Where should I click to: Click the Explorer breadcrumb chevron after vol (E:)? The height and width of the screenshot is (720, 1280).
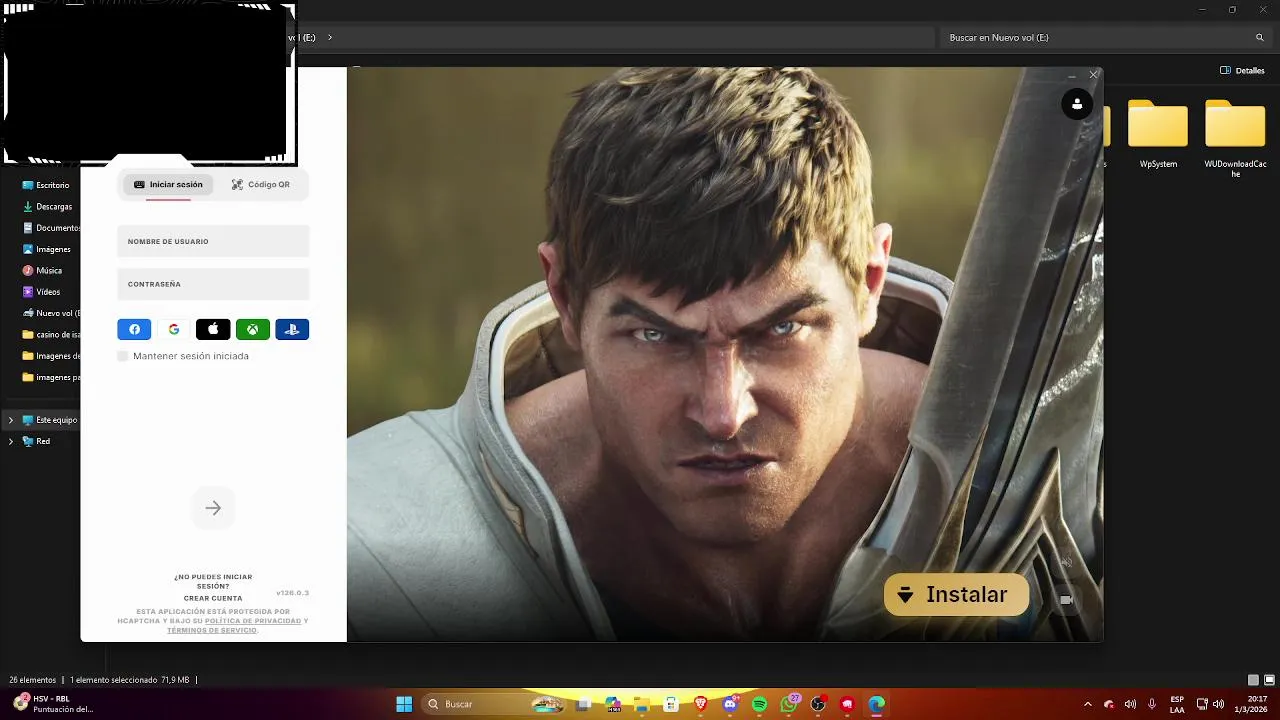click(x=330, y=38)
